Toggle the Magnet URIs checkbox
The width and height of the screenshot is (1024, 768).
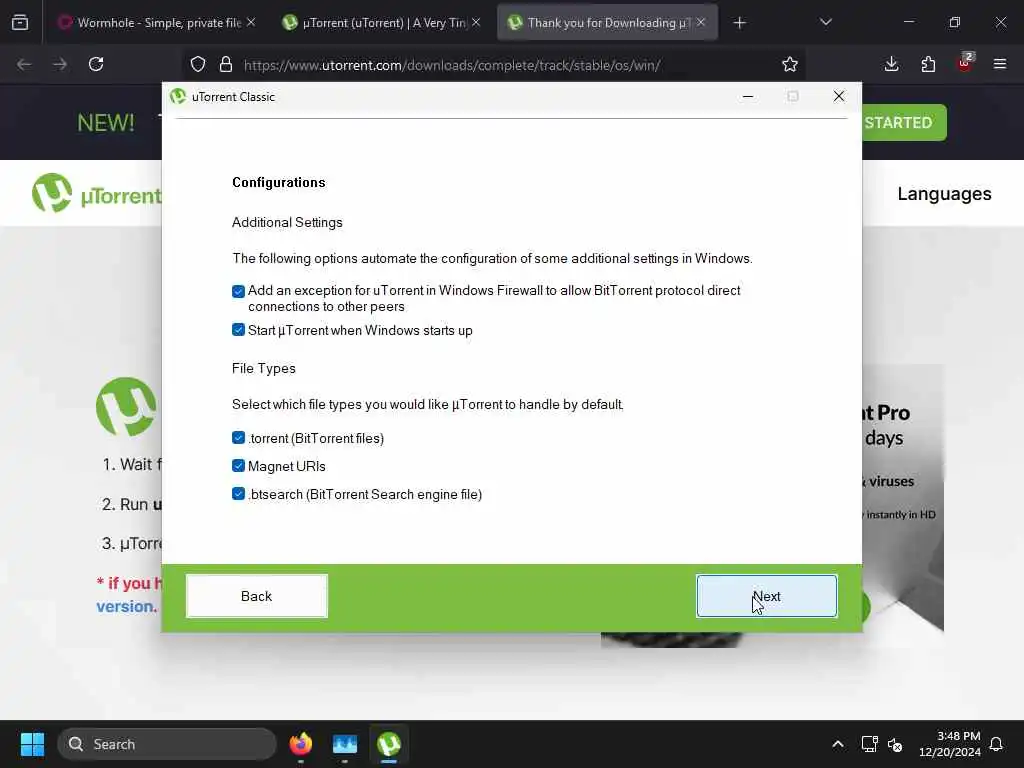(238, 466)
